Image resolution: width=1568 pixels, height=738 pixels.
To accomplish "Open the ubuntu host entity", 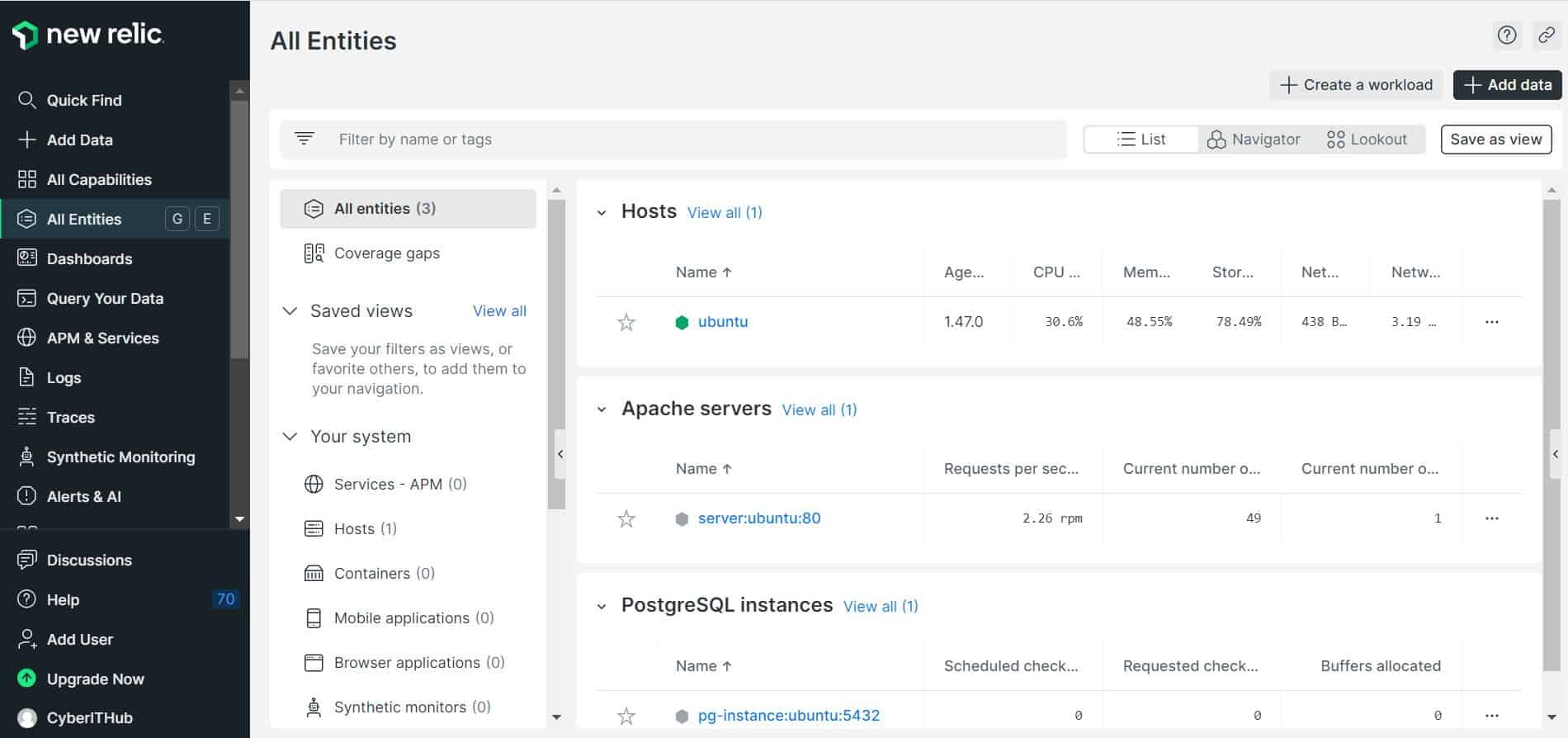I will [x=723, y=322].
